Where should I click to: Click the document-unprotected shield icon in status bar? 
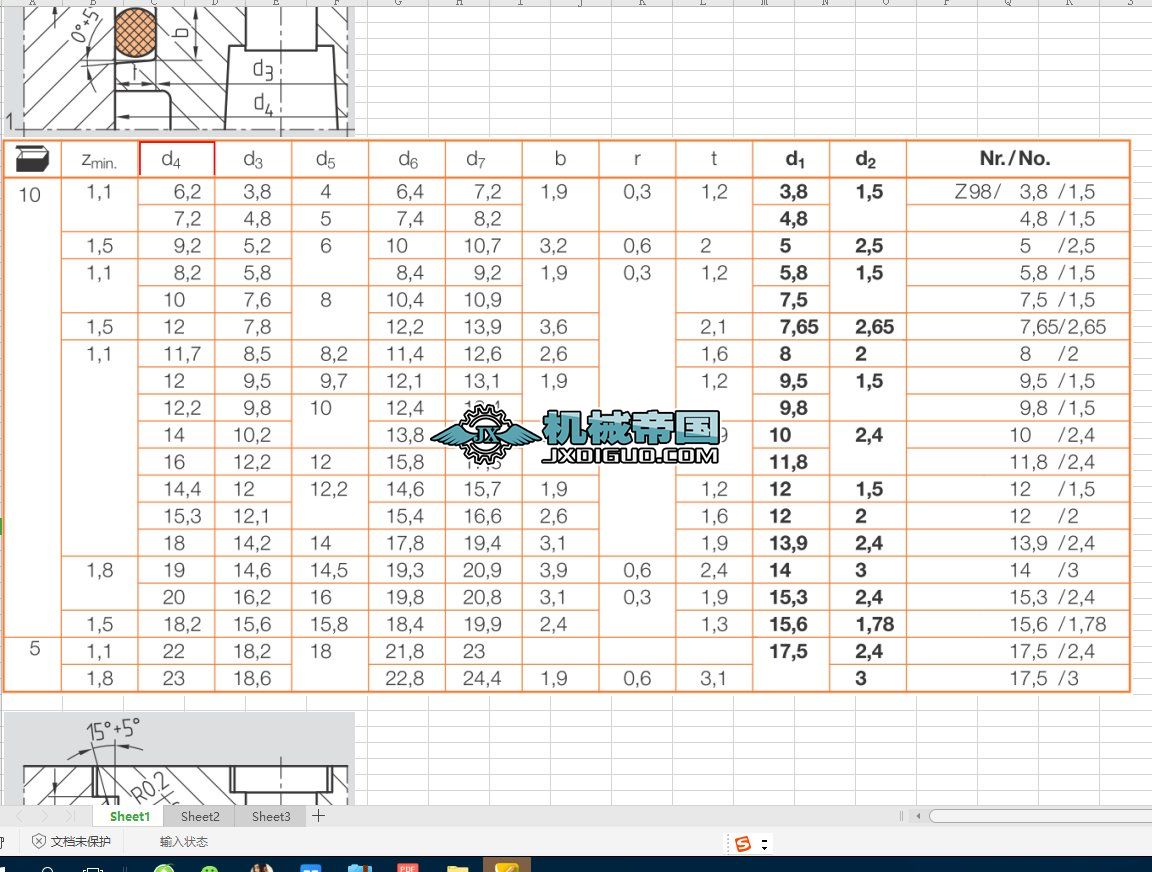point(37,842)
